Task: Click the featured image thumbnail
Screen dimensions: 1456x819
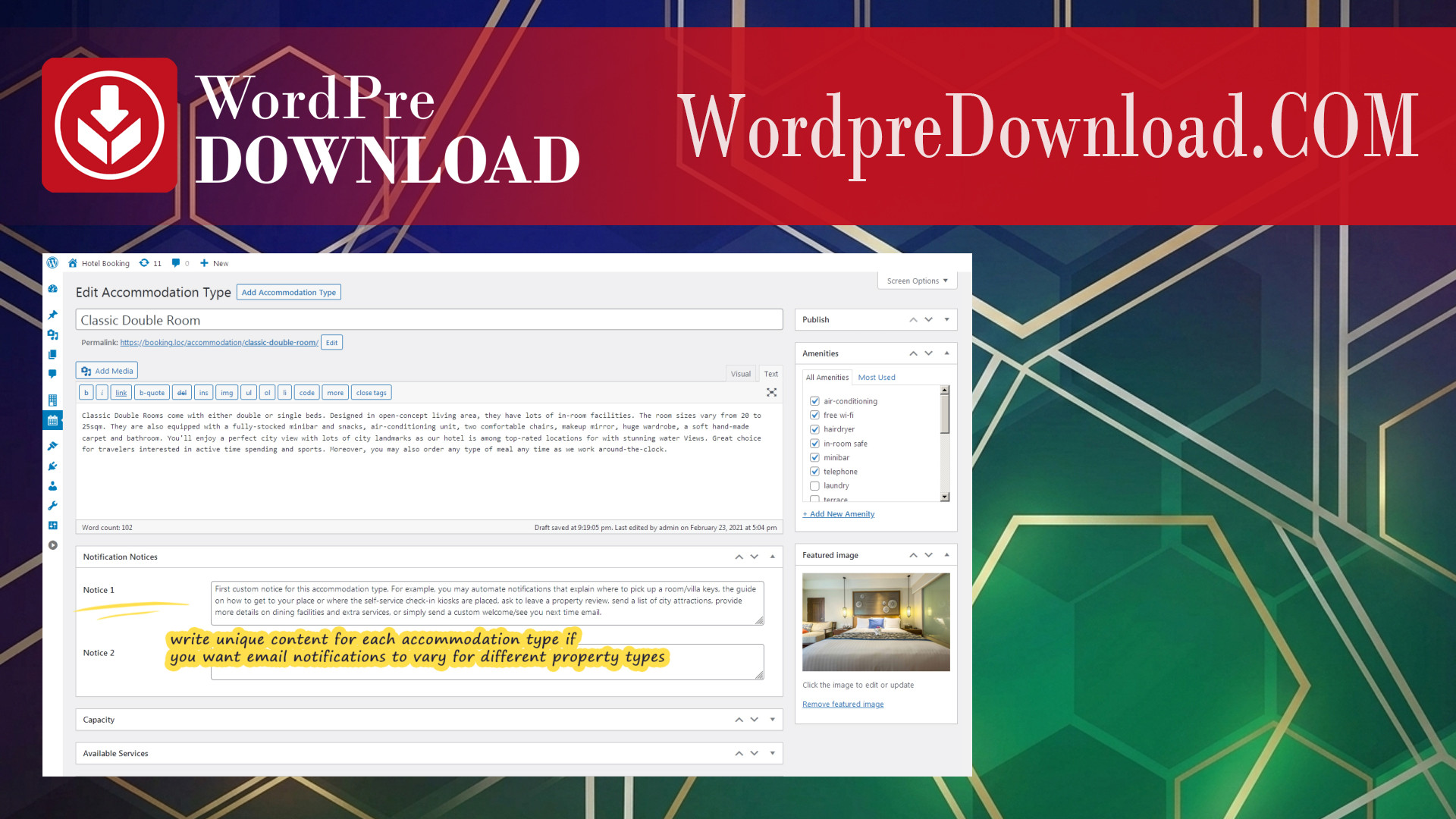Action: tap(876, 622)
